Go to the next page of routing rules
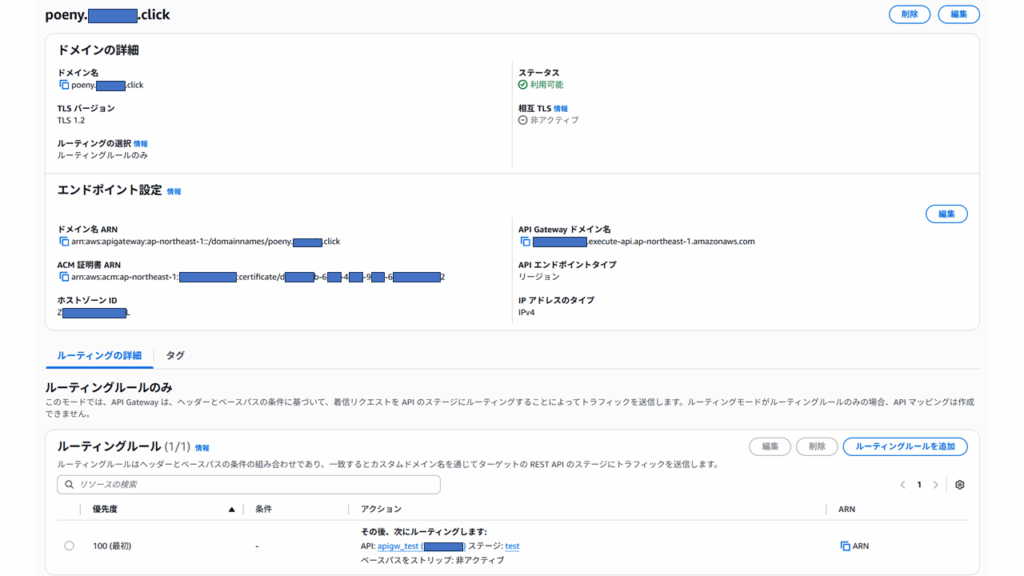The height and width of the screenshot is (576, 1024). pos(936,485)
